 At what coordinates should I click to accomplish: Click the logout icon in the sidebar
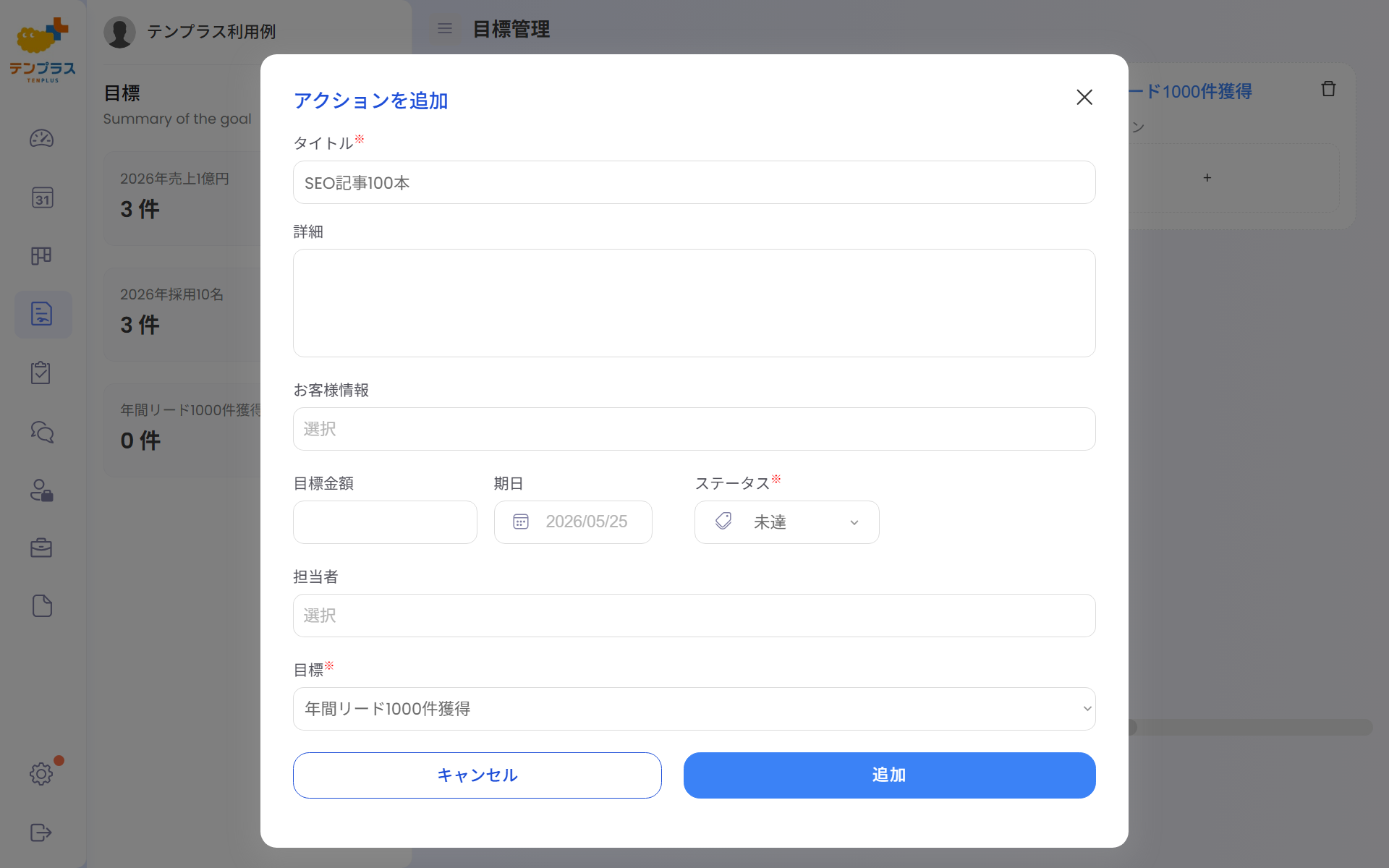pos(41,833)
